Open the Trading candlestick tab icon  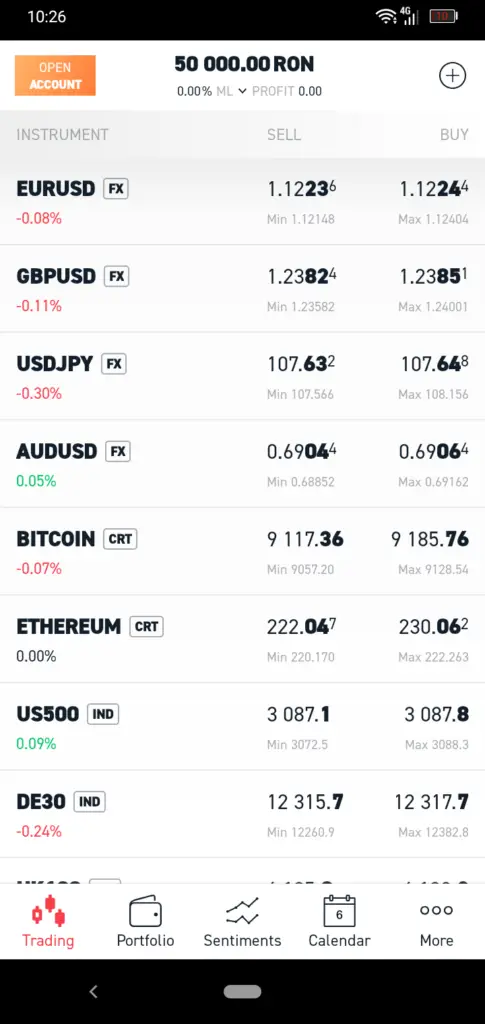pos(48,911)
